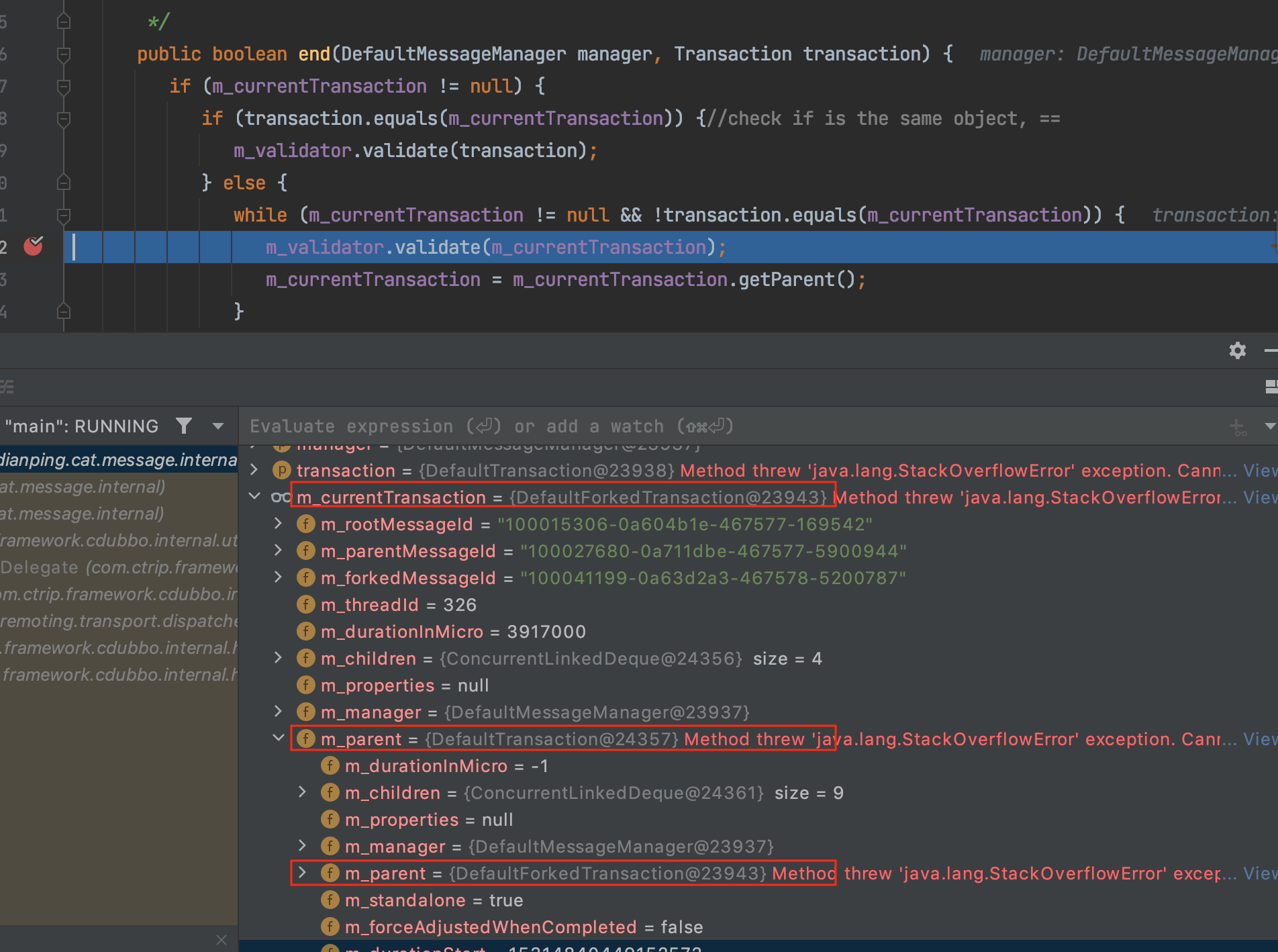Collapse the m_currentTransaction watch node

(255, 497)
